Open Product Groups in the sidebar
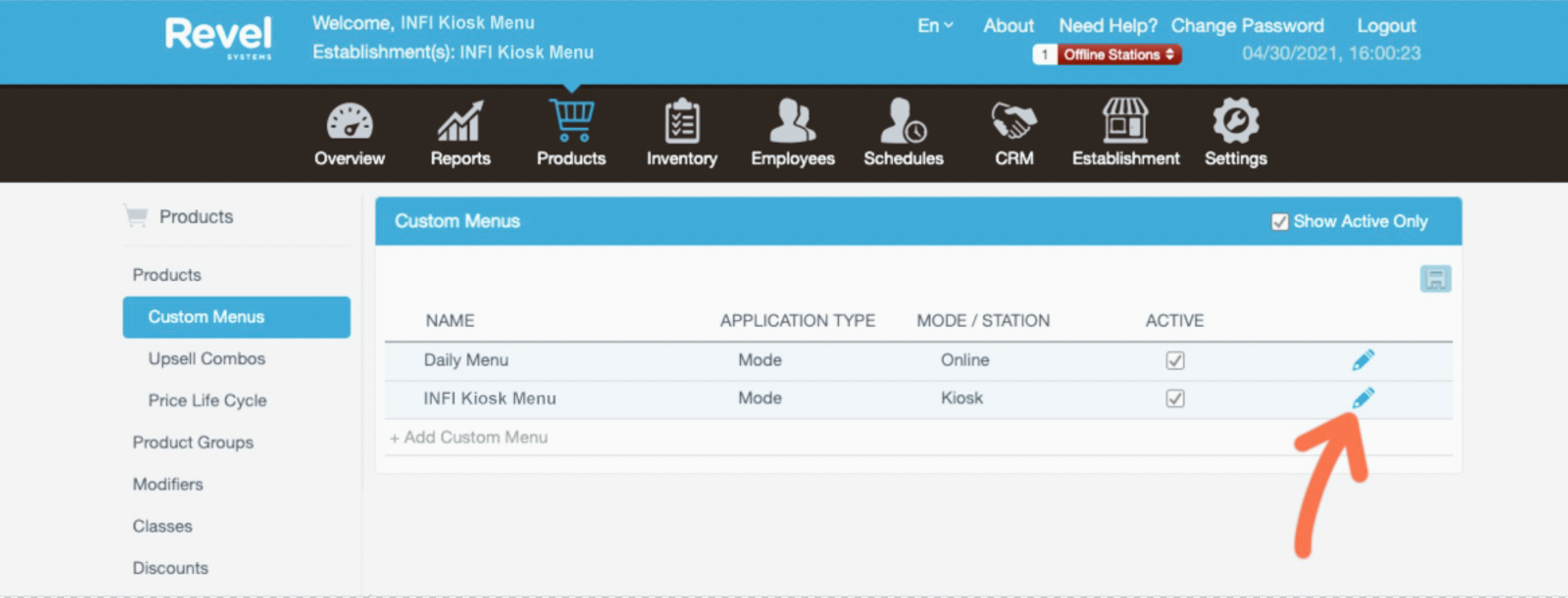 click(x=193, y=443)
